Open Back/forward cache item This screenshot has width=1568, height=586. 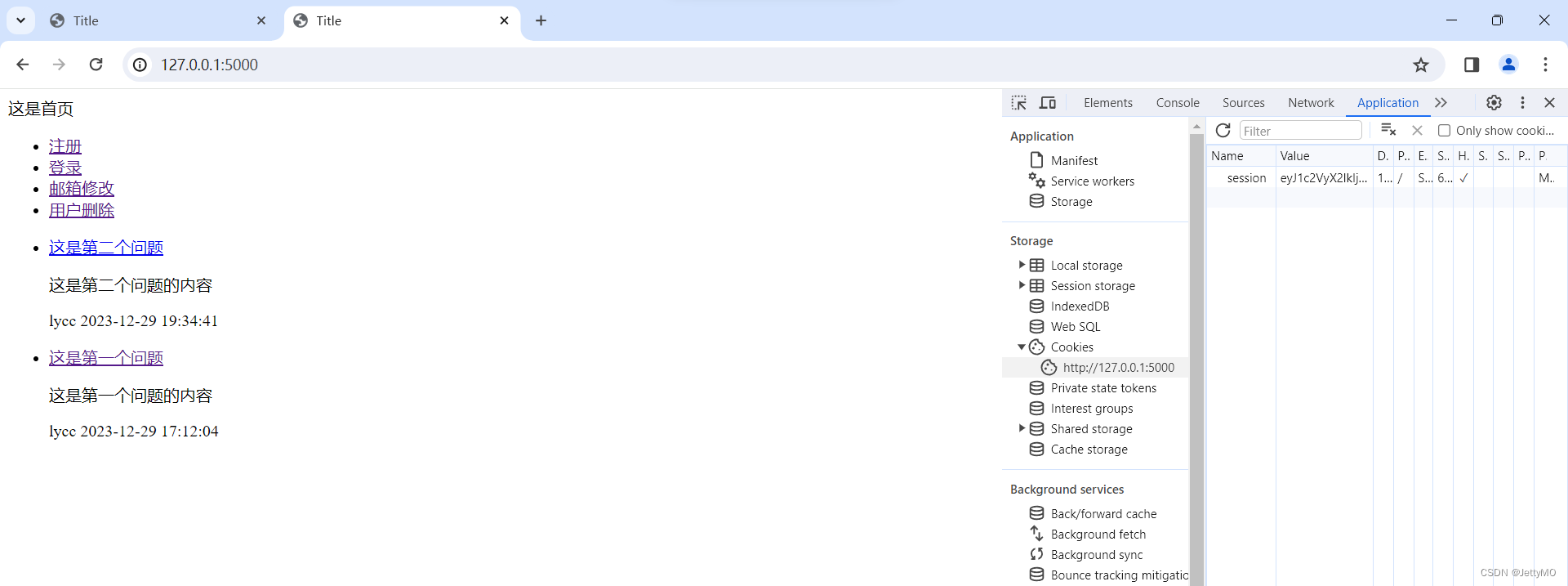1103,514
